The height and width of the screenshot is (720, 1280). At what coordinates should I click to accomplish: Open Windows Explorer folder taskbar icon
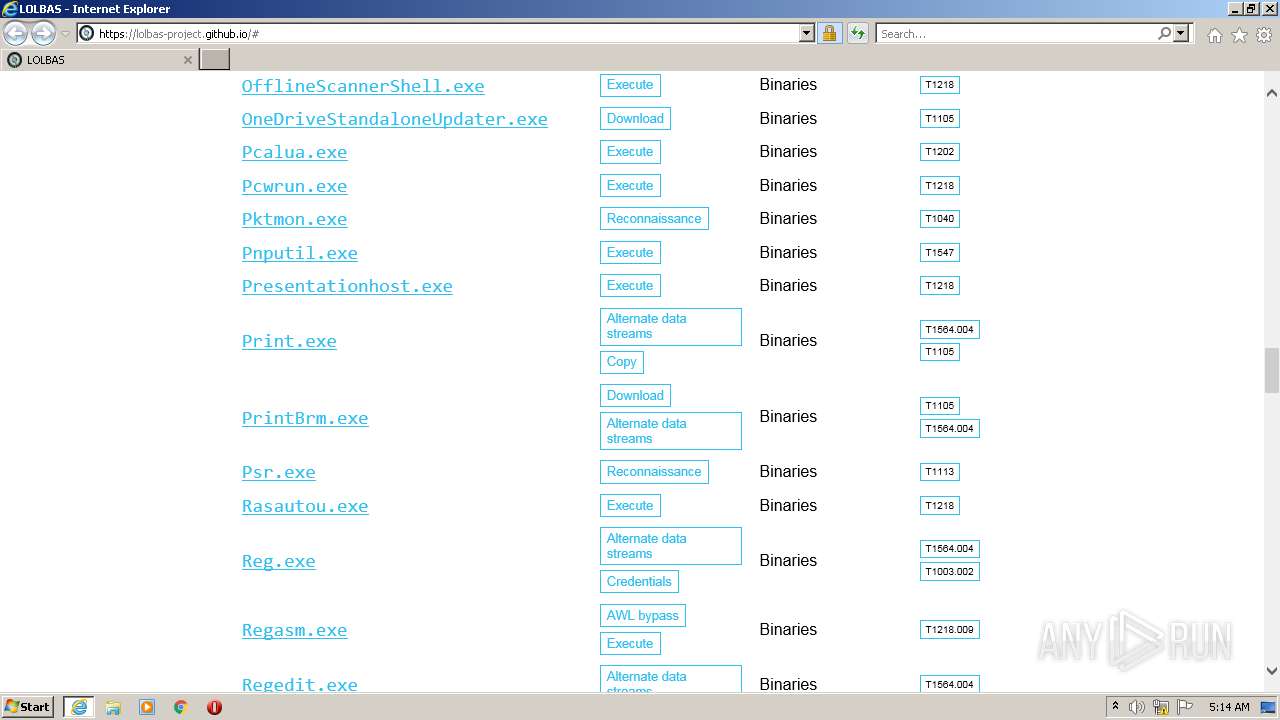click(113, 707)
